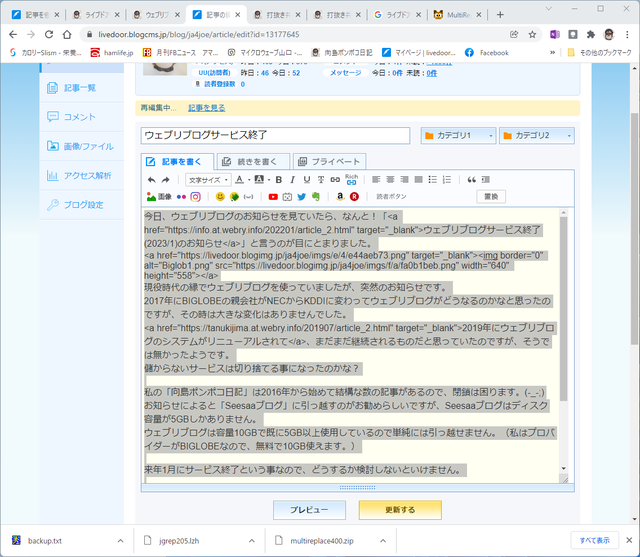
Task: Follow the 記事を見る link
Action: 207,108
